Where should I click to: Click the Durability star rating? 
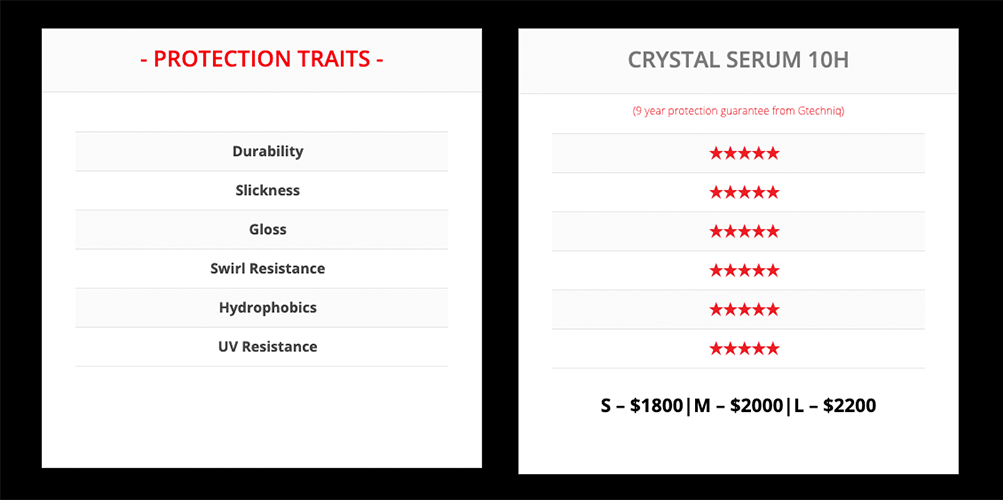744,153
